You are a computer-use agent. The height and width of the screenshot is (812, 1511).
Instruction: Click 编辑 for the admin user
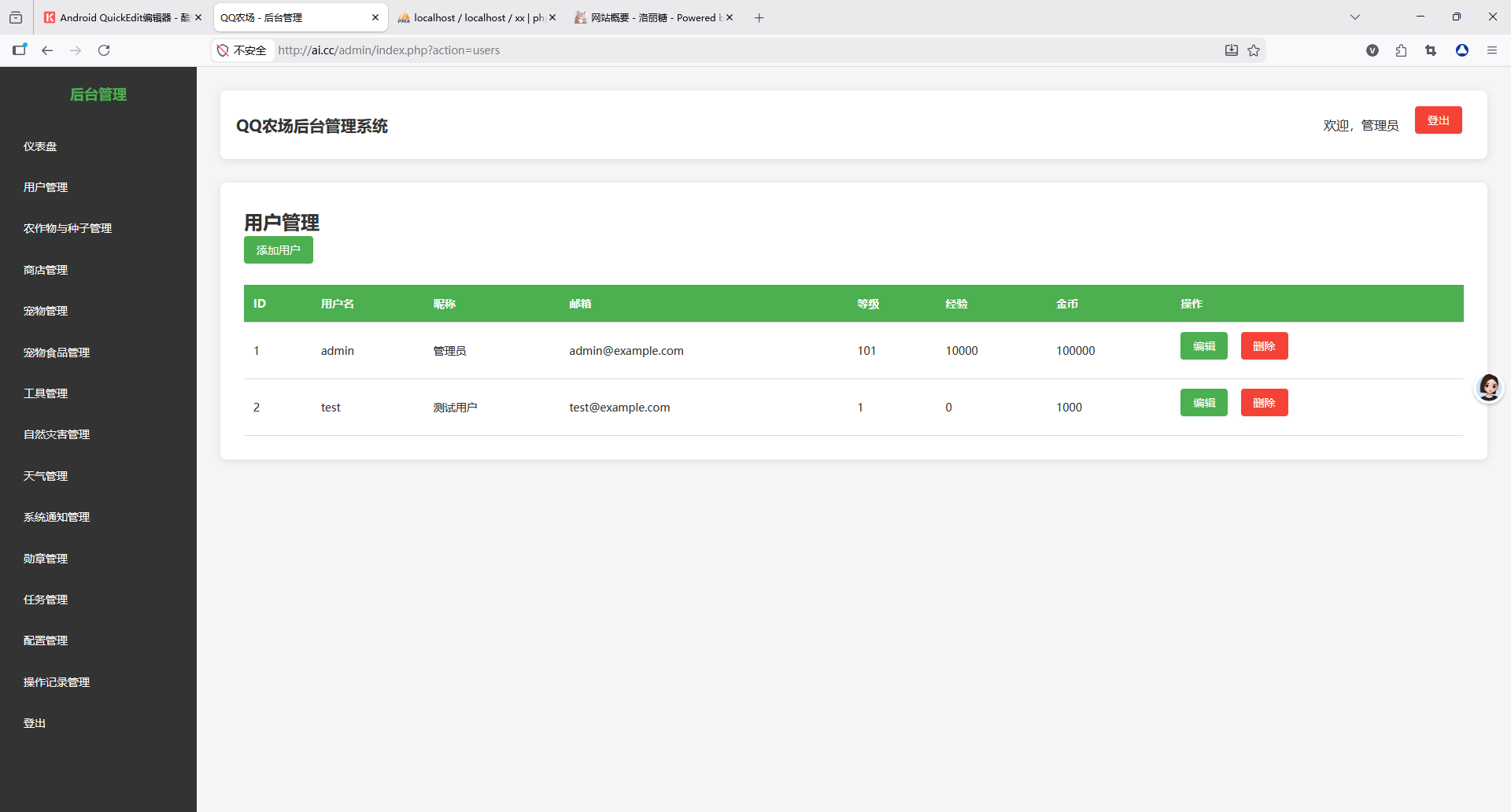(1203, 346)
